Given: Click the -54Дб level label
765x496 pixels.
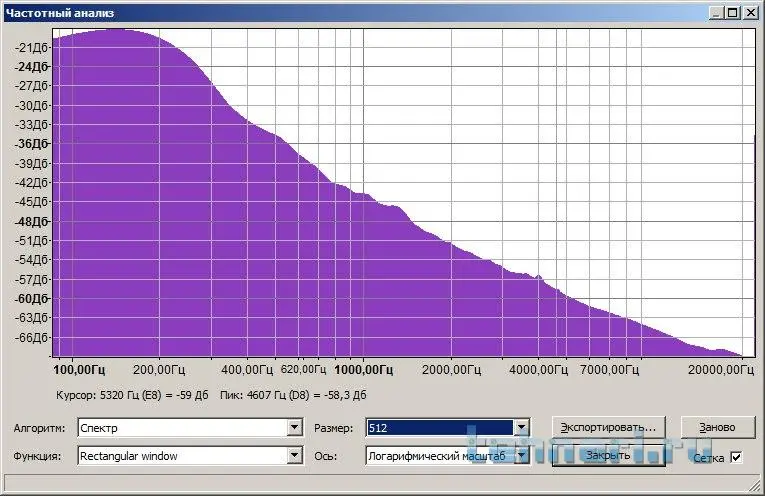Looking at the screenshot, I should coord(32,259).
